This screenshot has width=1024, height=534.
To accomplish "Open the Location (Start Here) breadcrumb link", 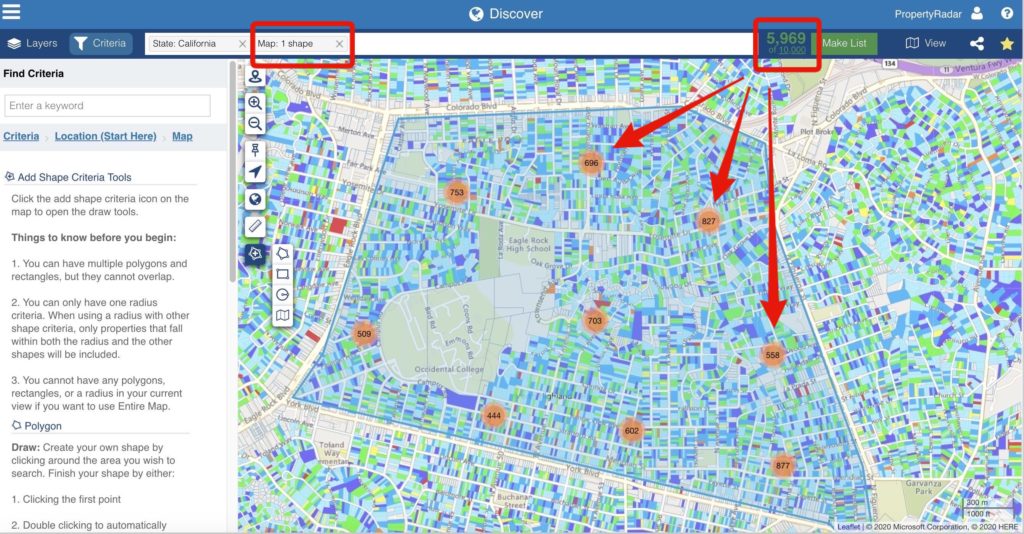I will tap(105, 136).
